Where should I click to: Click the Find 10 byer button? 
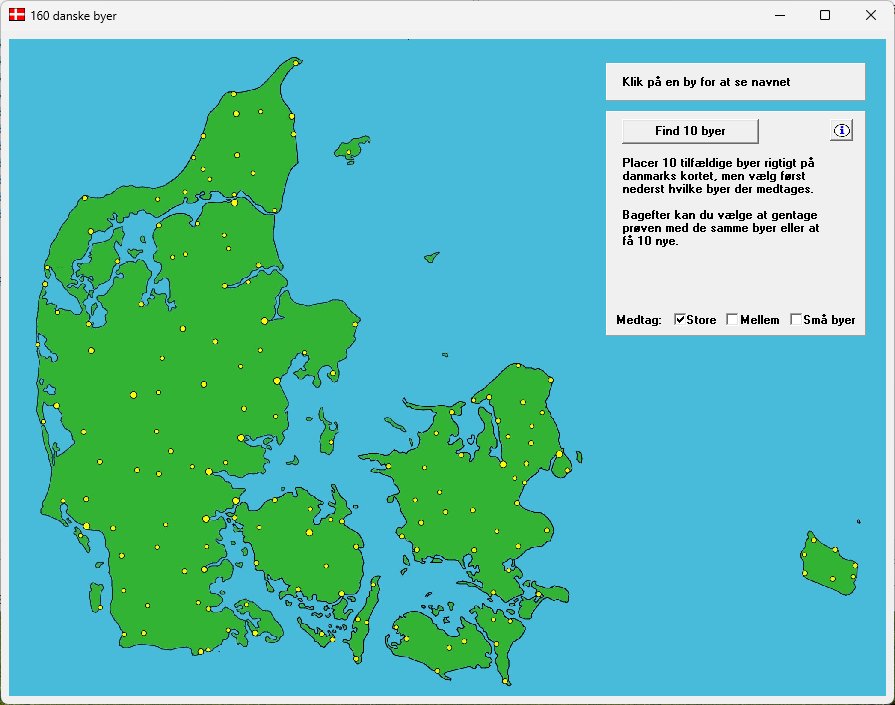(690, 131)
